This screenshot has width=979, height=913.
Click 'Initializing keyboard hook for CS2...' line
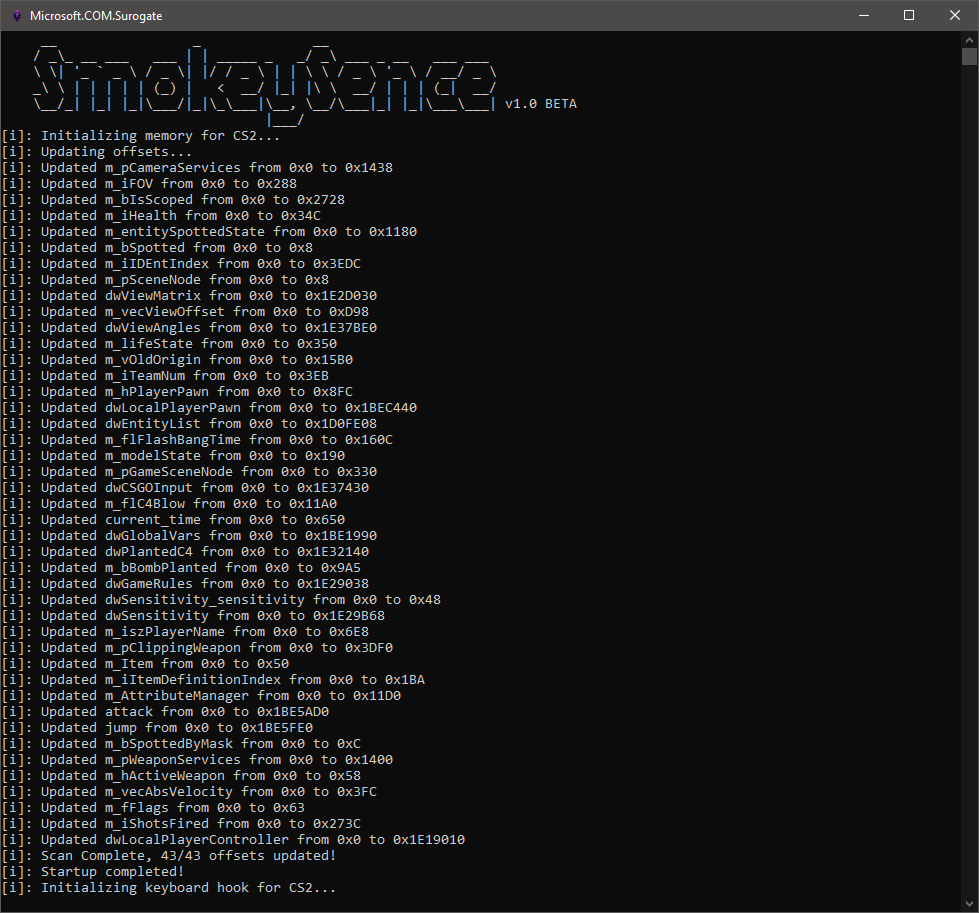click(169, 888)
